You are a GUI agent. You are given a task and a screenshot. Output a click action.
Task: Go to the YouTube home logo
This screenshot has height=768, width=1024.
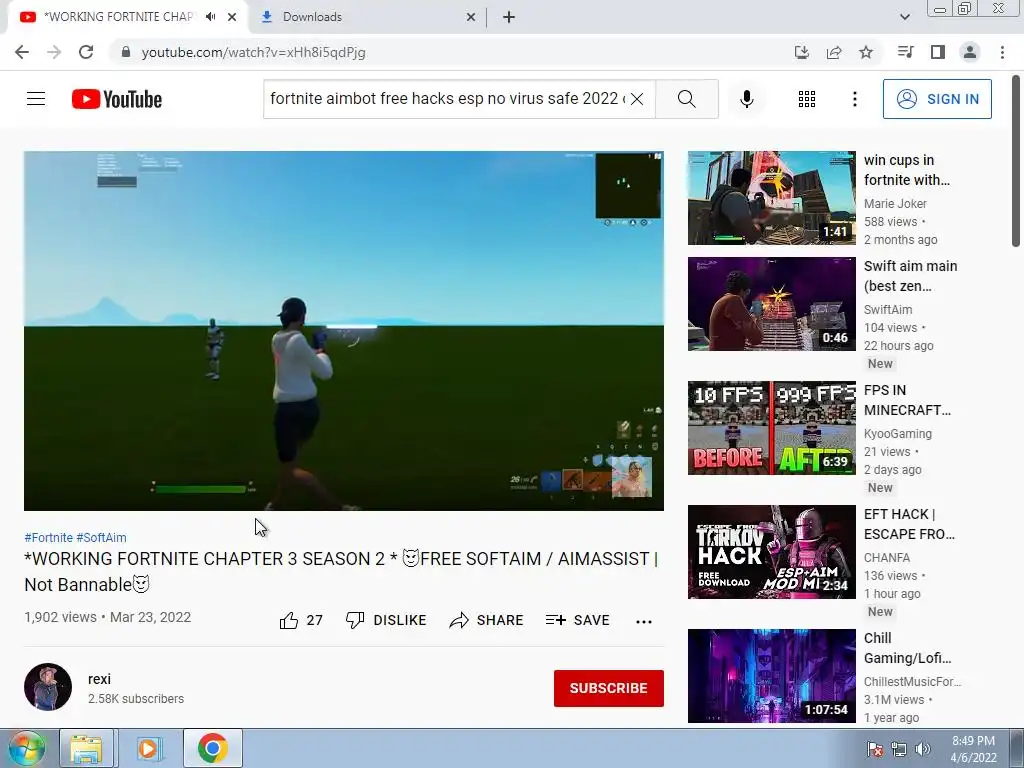click(117, 99)
